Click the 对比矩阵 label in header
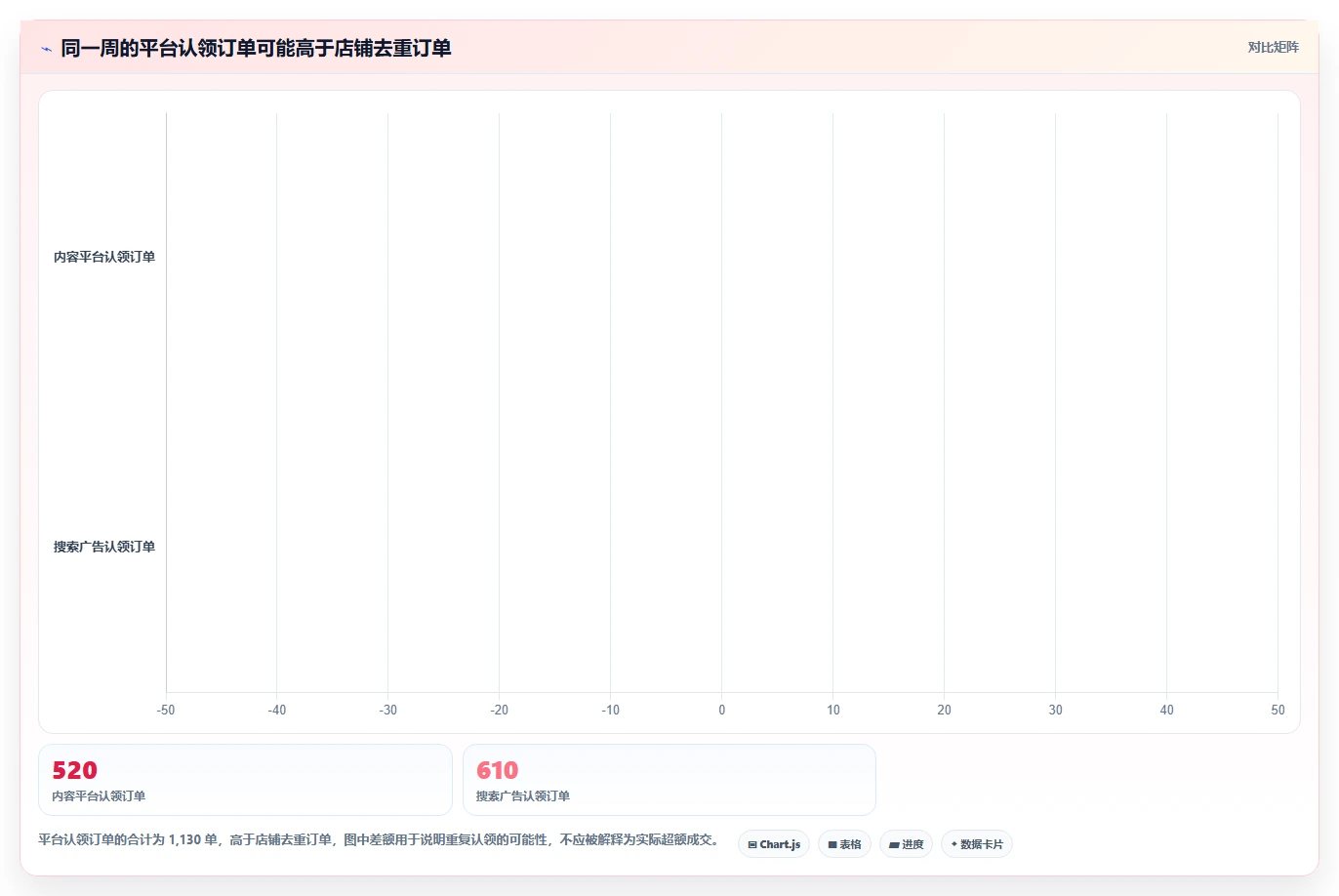 1274,47
